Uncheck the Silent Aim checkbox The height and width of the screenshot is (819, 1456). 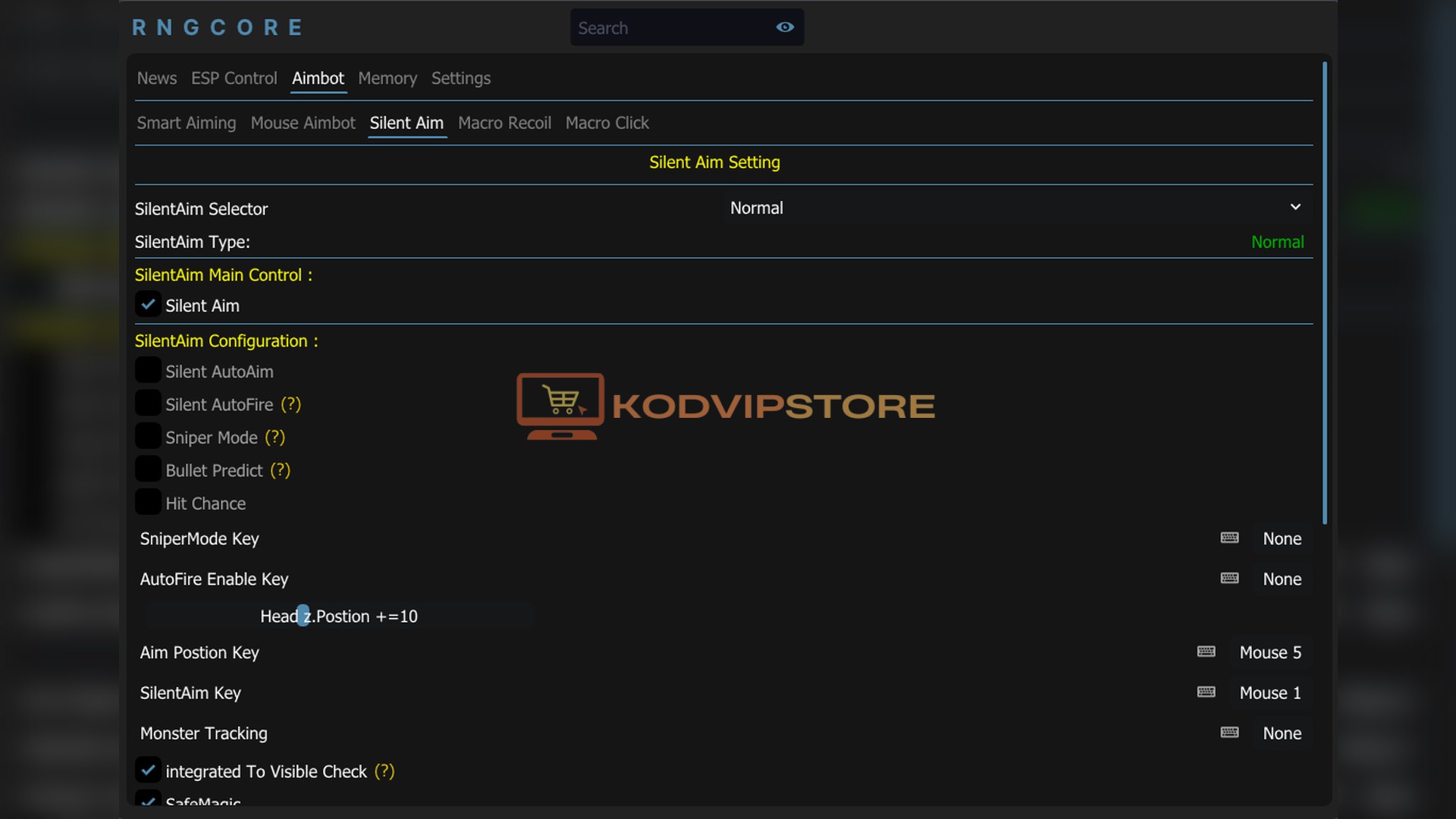pos(148,305)
